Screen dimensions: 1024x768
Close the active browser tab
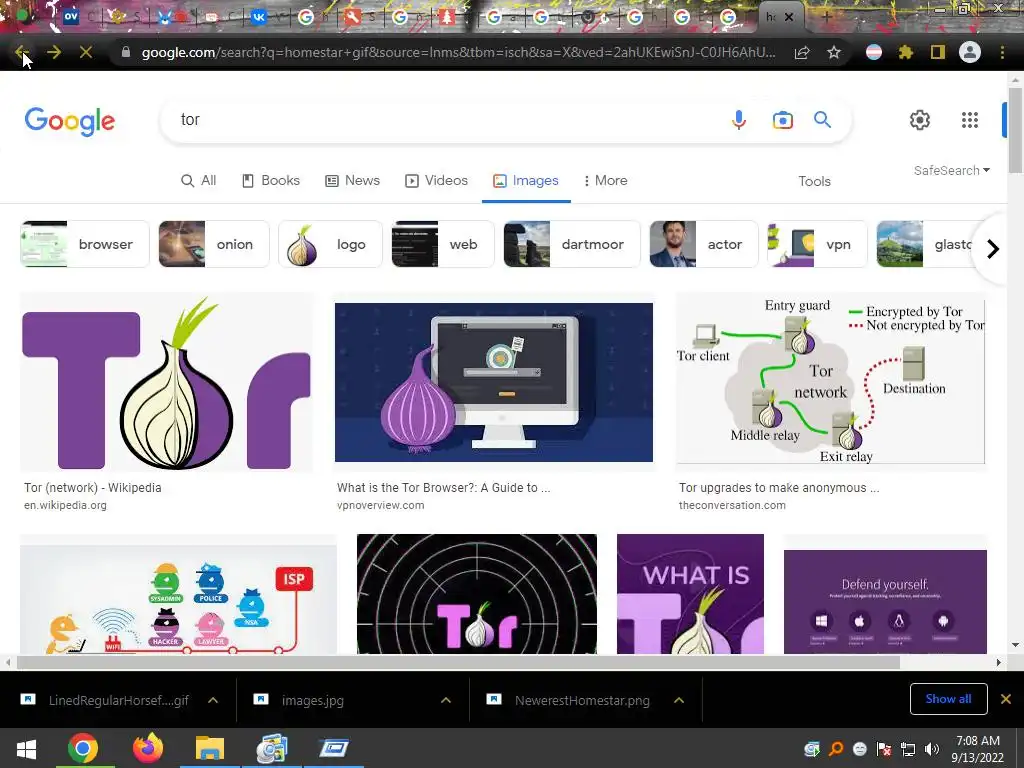[789, 18]
